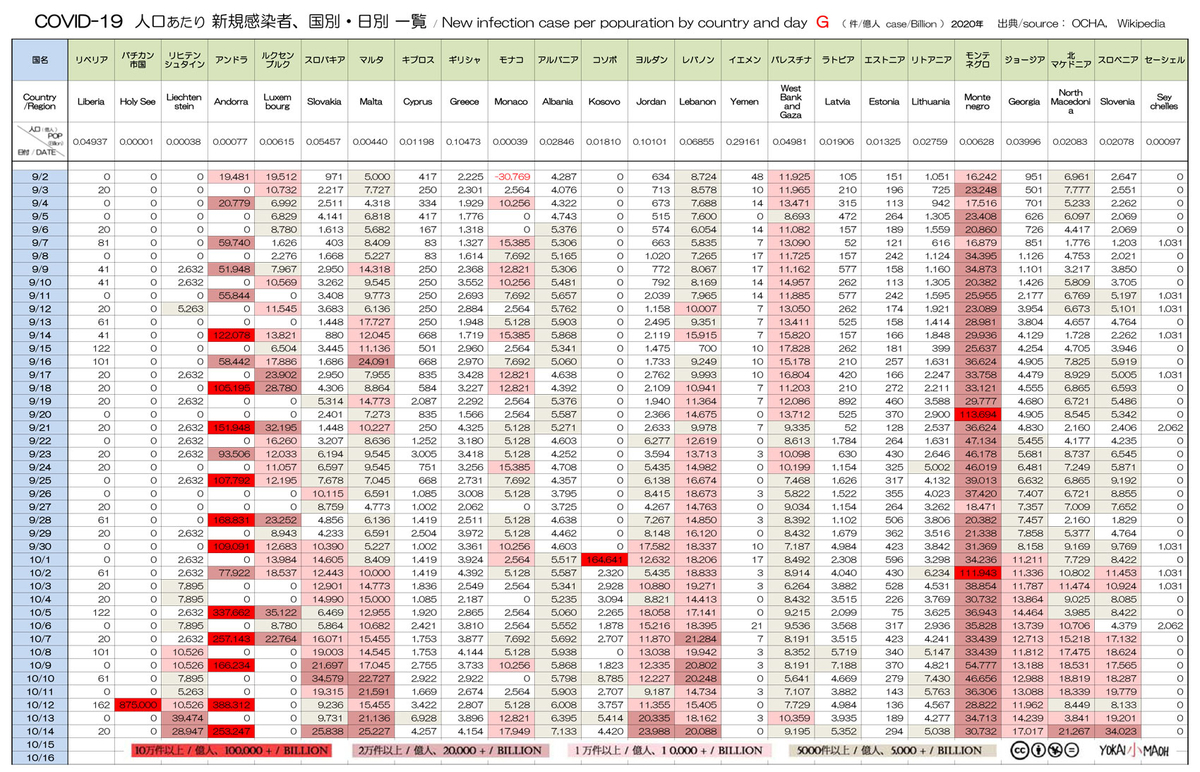
Task: Select the Slovakia column header
Action: [322, 101]
